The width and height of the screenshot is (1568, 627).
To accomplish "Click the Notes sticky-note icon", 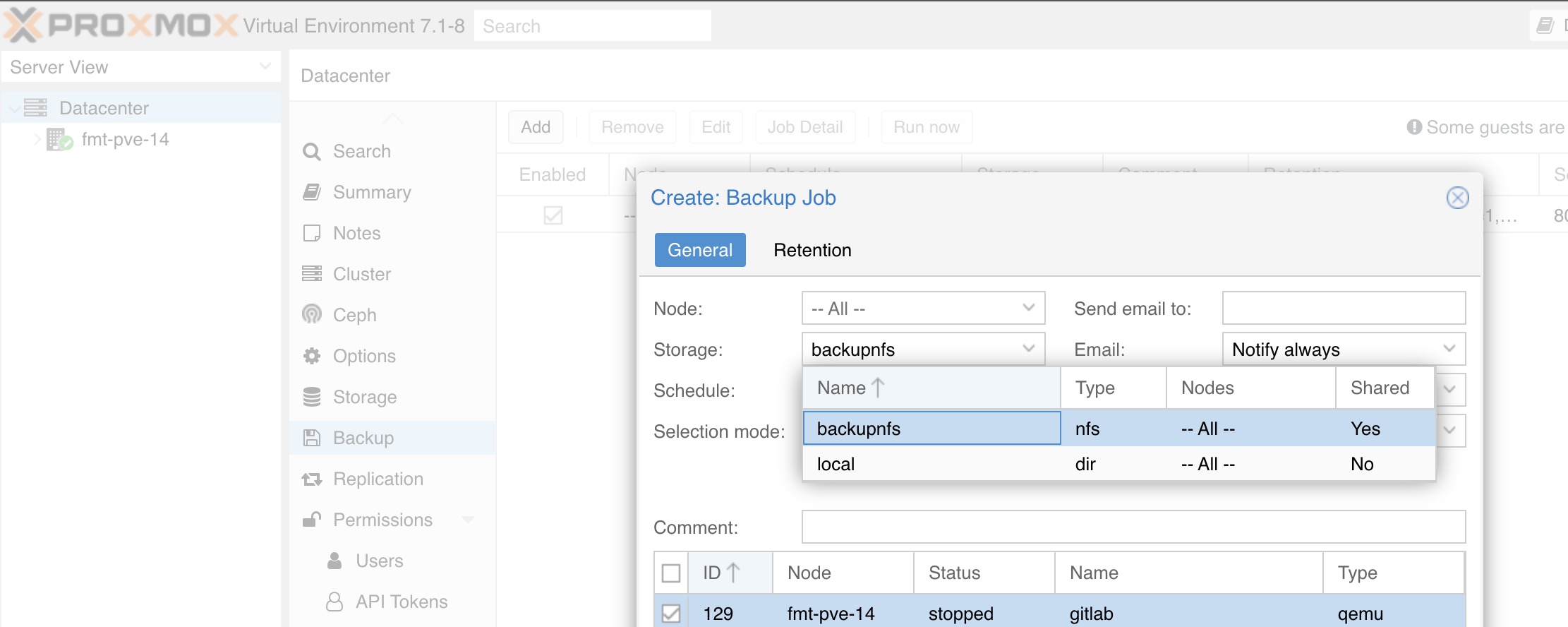I will click(x=311, y=233).
